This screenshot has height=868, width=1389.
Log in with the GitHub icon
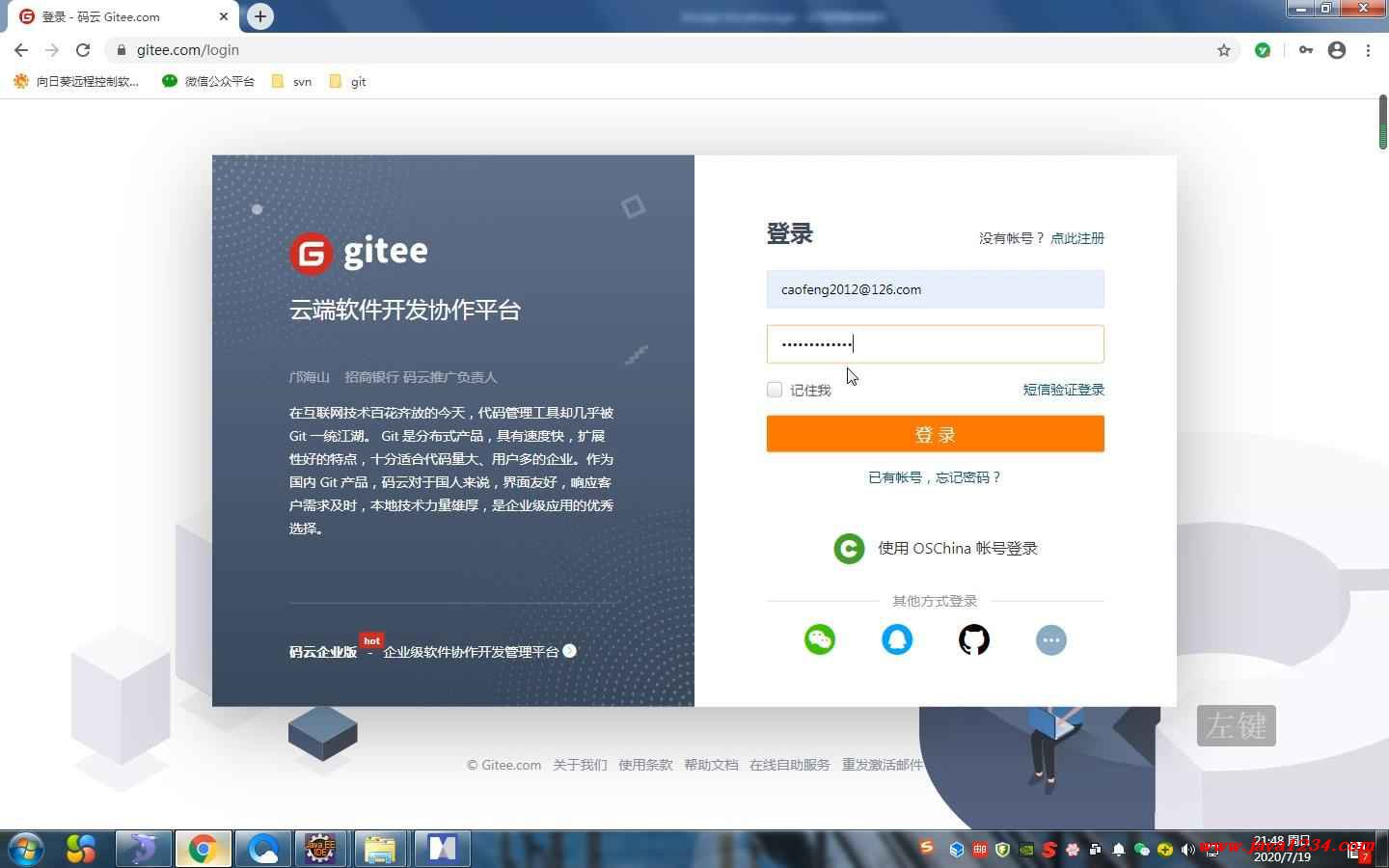click(974, 639)
